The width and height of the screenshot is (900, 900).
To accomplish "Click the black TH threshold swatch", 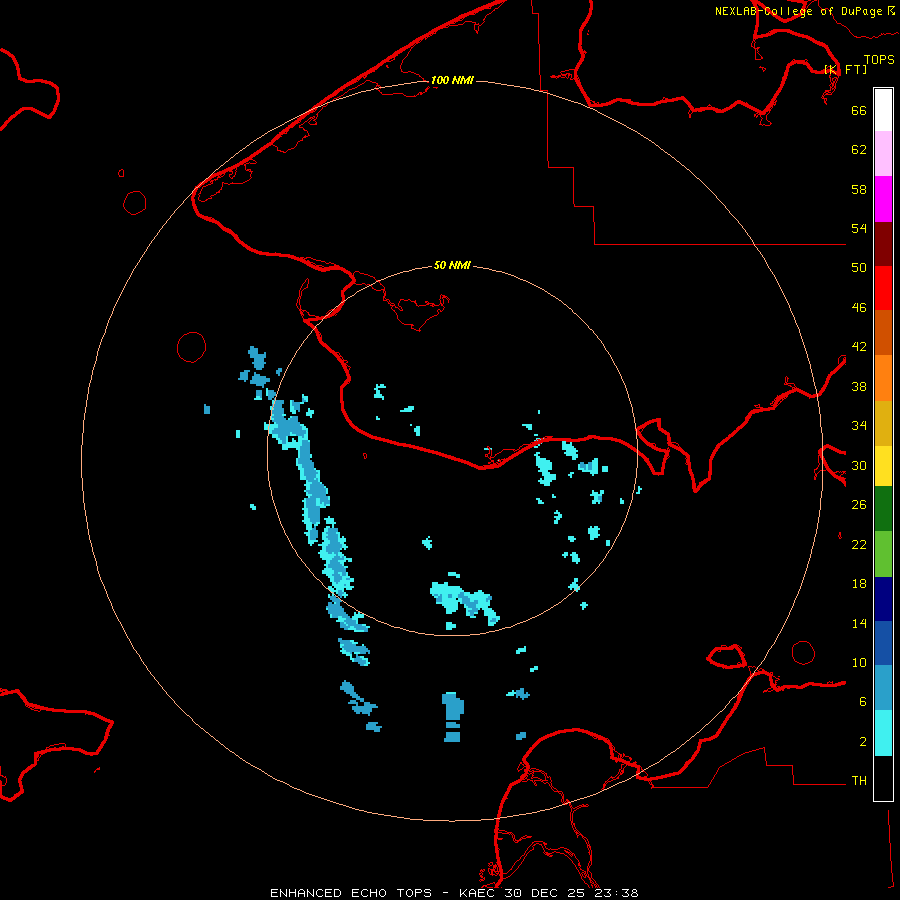I will [883, 778].
